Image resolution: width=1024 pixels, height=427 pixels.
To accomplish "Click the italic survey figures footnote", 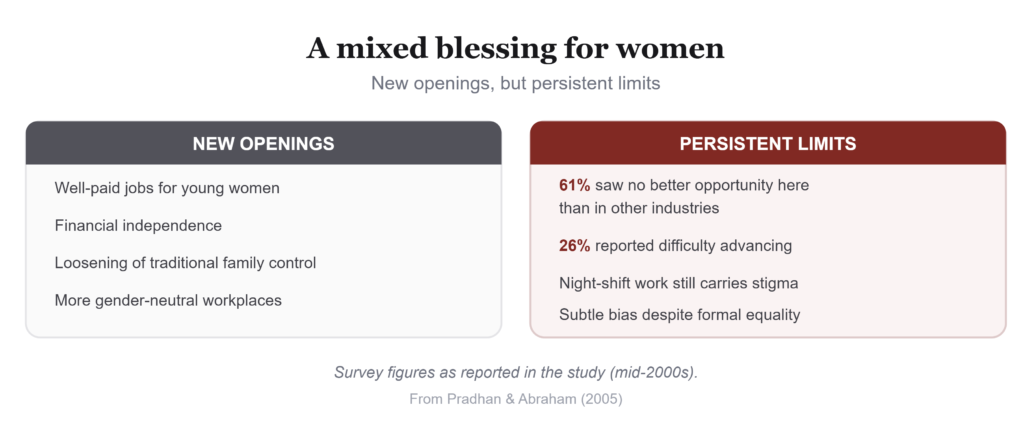I will point(516,373).
